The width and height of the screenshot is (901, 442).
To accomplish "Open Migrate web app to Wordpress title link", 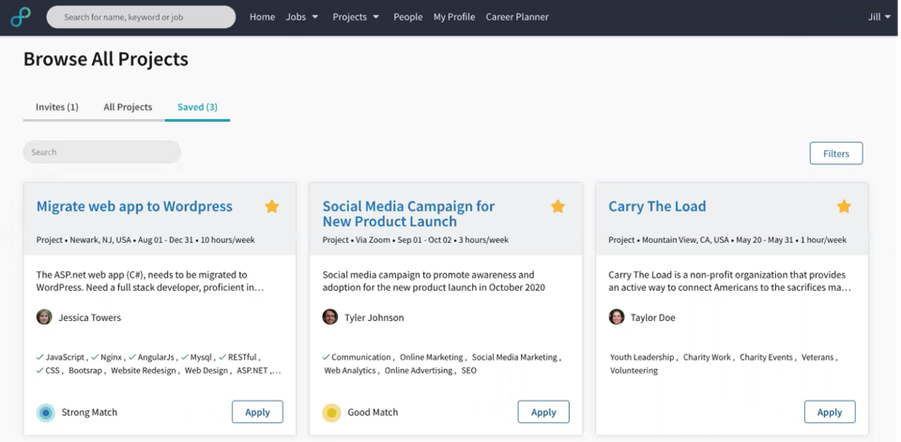I will click(134, 206).
